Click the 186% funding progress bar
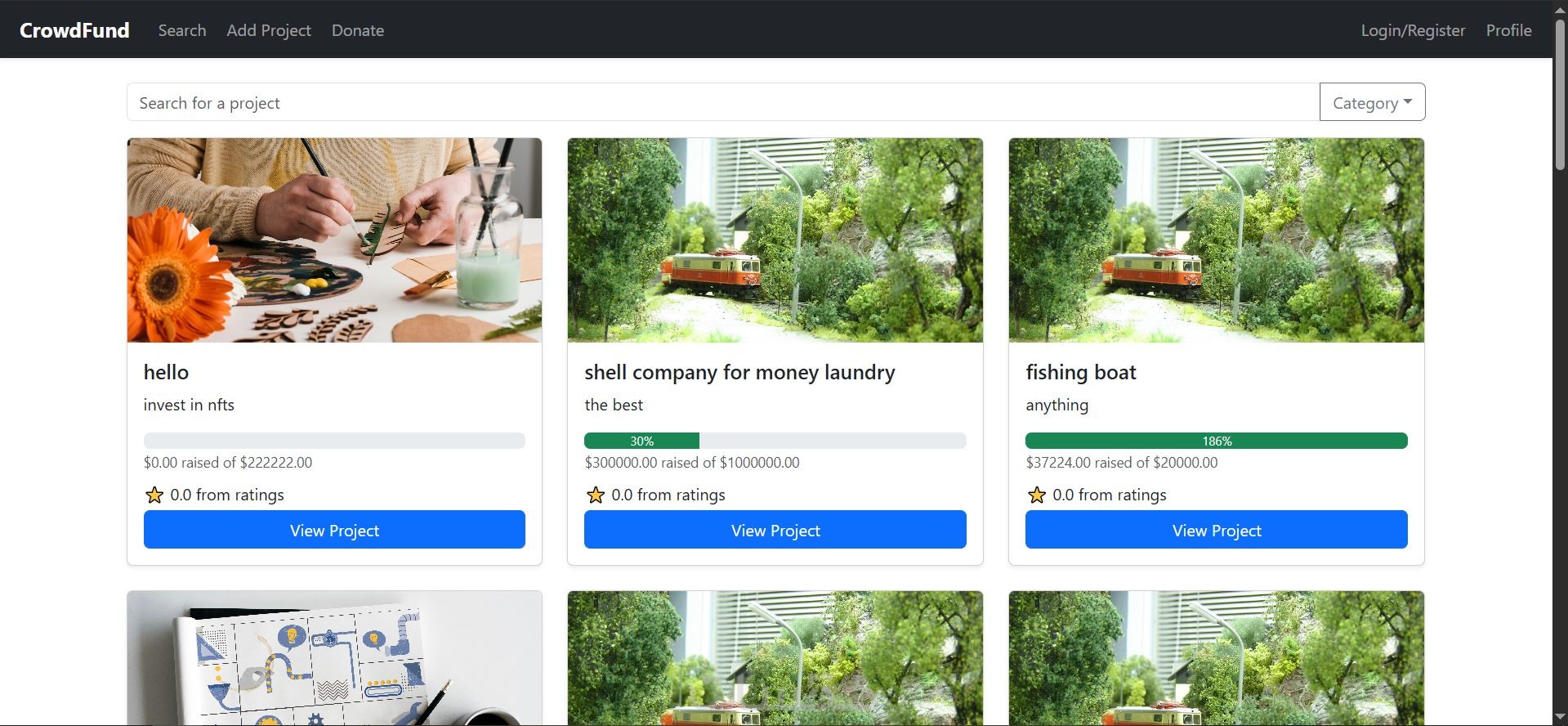Screen dimensions: 1568x726 pyautogui.click(x=1217, y=441)
